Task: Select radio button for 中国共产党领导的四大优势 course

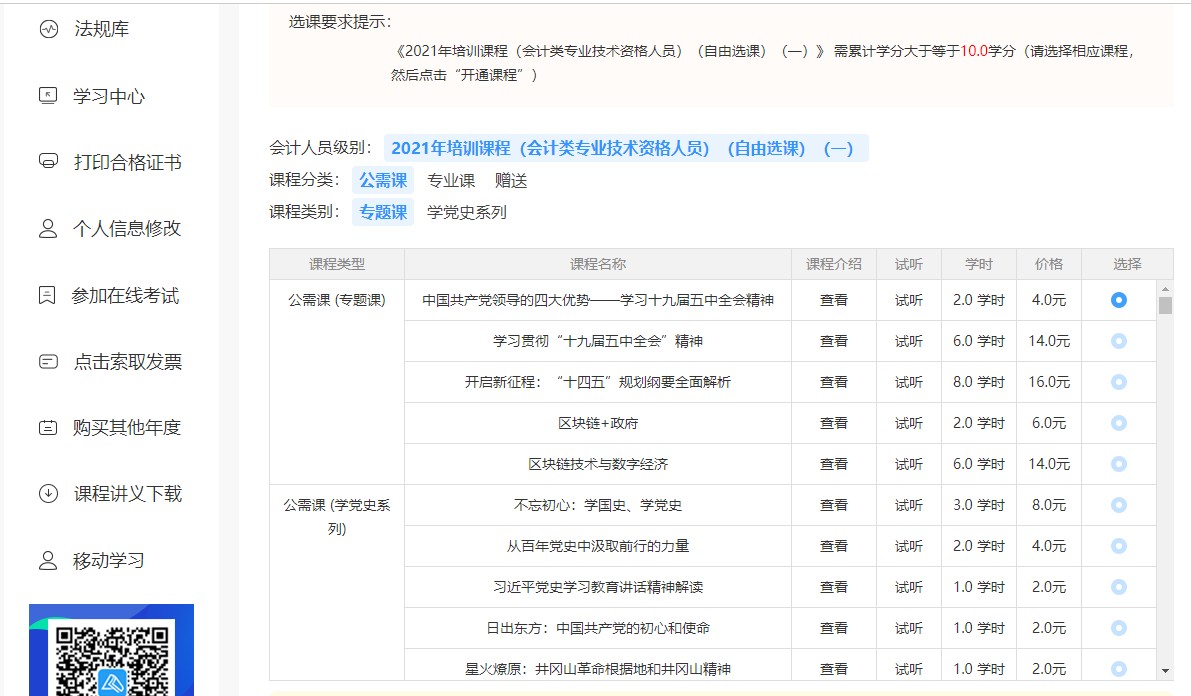Action: [1118, 300]
